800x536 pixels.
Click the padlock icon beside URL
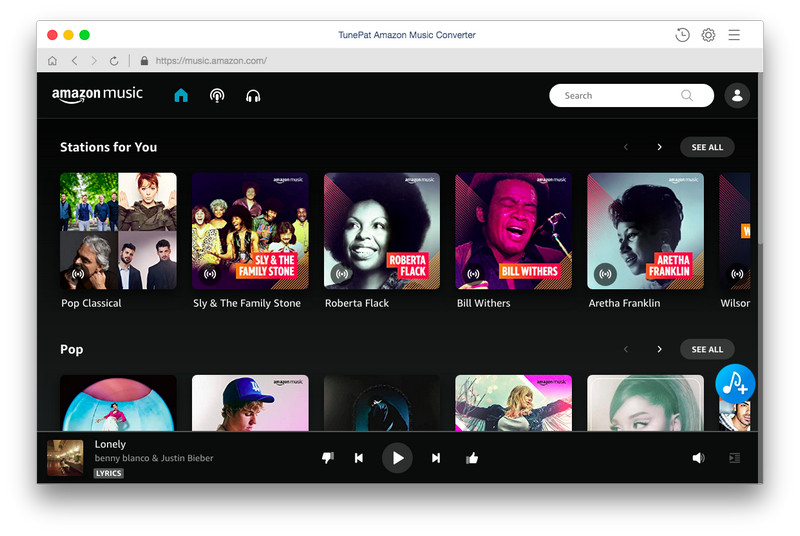144,61
